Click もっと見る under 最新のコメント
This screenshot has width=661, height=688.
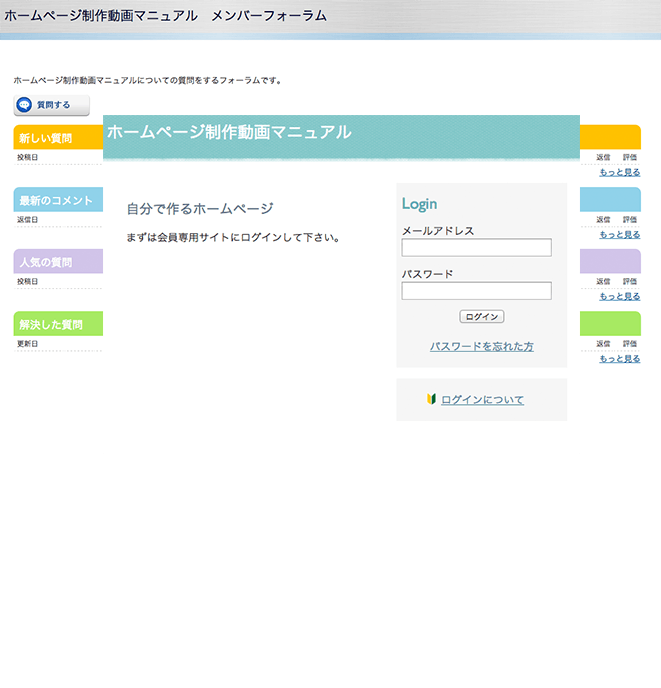tap(620, 235)
